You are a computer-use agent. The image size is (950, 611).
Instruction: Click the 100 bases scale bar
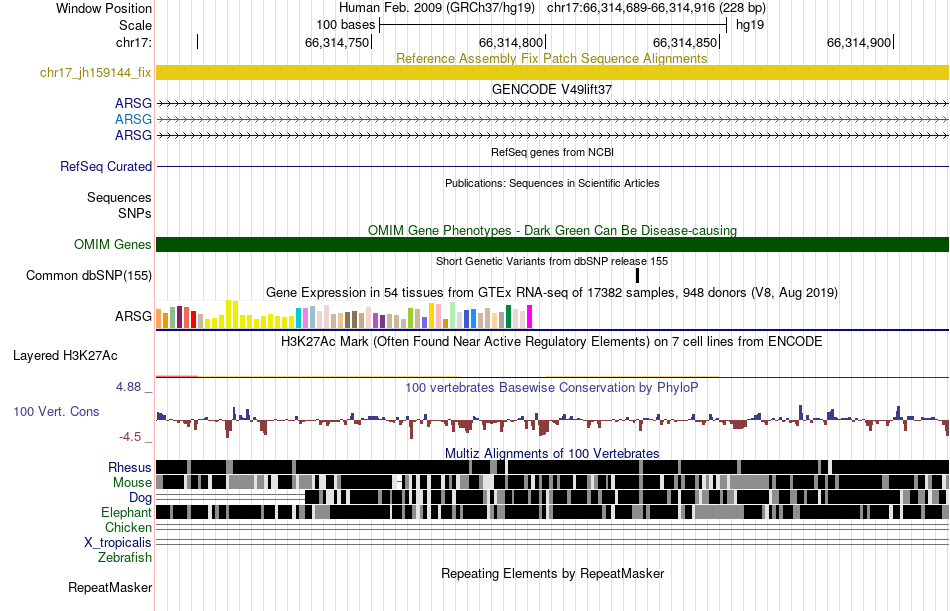553,25
